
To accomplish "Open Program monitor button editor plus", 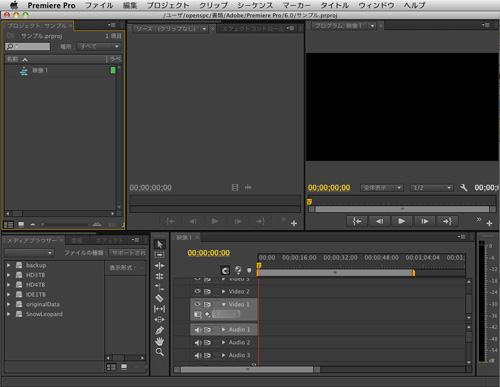I will tap(489, 223).
